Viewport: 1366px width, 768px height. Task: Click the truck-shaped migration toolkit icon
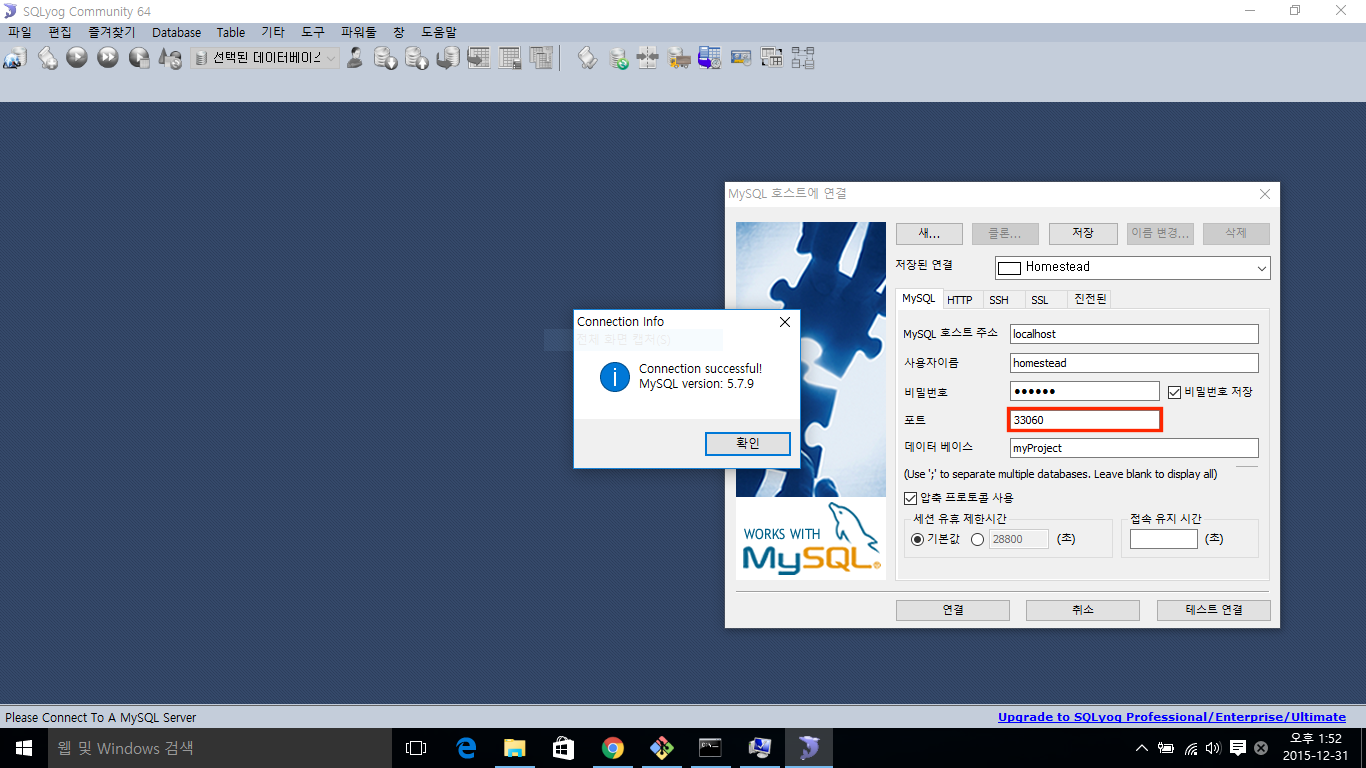click(679, 58)
